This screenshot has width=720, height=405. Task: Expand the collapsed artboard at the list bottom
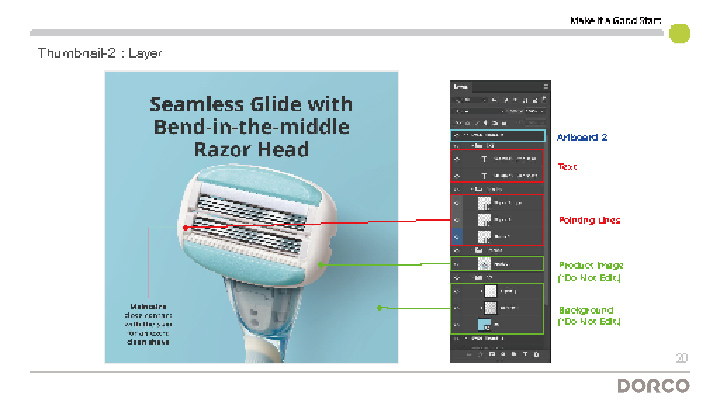coord(467,338)
